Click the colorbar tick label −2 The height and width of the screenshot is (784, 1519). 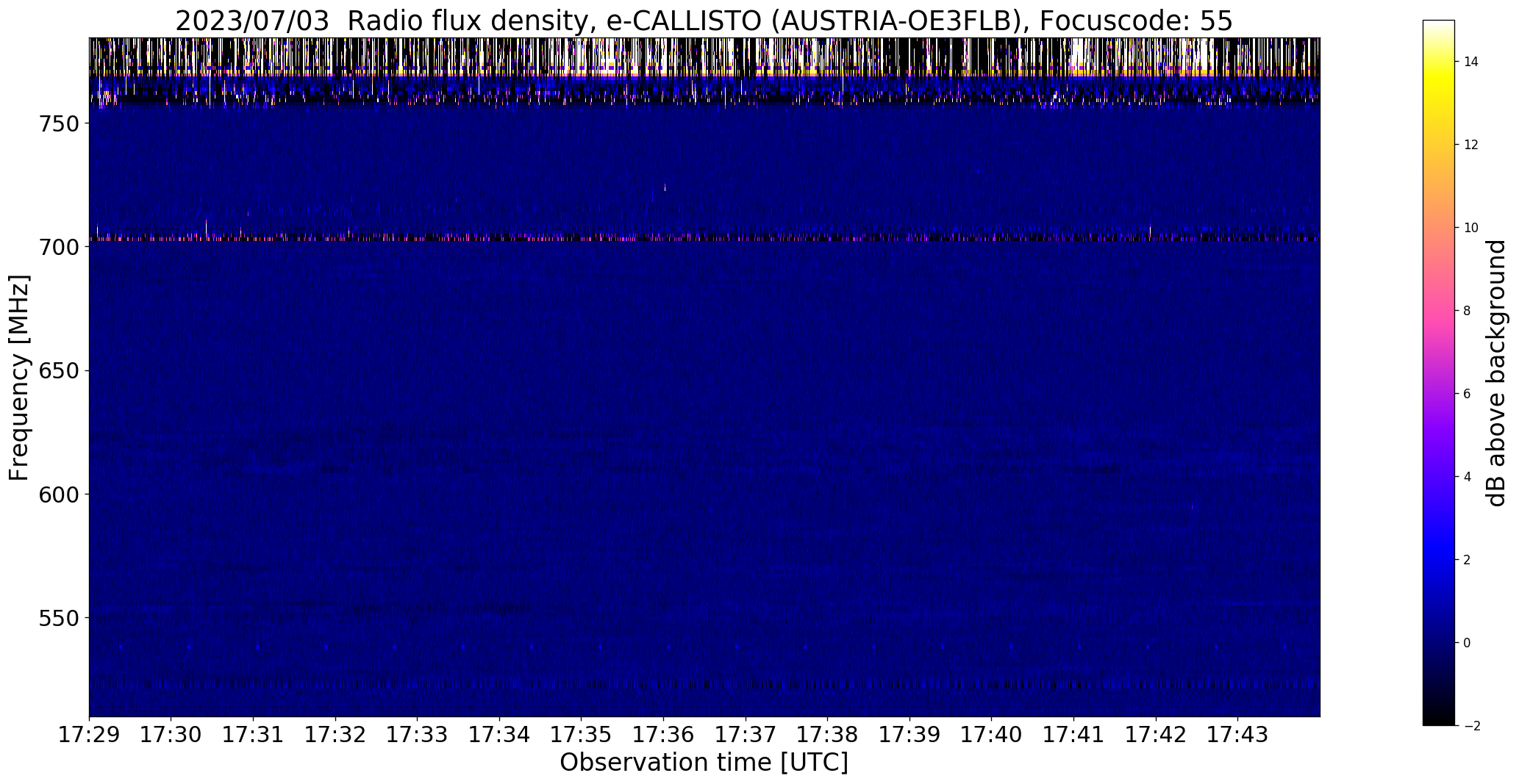pyautogui.click(x=1471, y=726)
